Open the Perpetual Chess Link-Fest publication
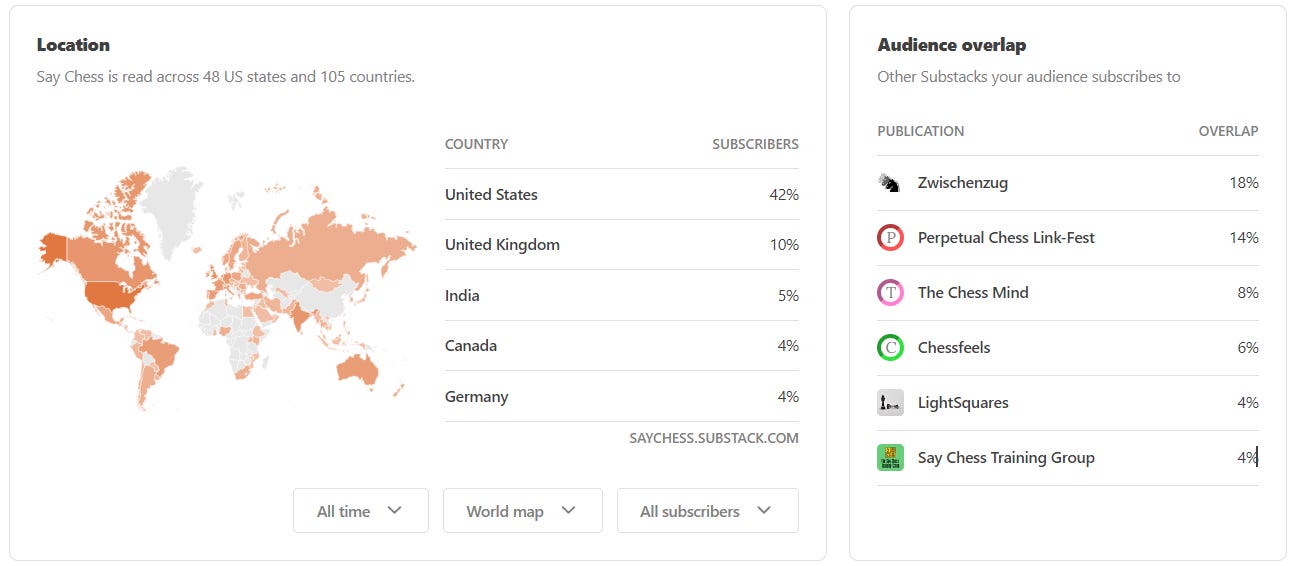Viewport: 1290px width, 566px height. (x=1006, y=238)
